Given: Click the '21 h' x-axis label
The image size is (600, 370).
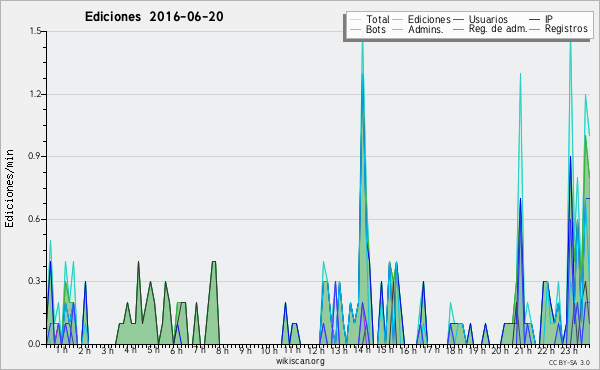Looking at the screenshot, I should point(523,350).
